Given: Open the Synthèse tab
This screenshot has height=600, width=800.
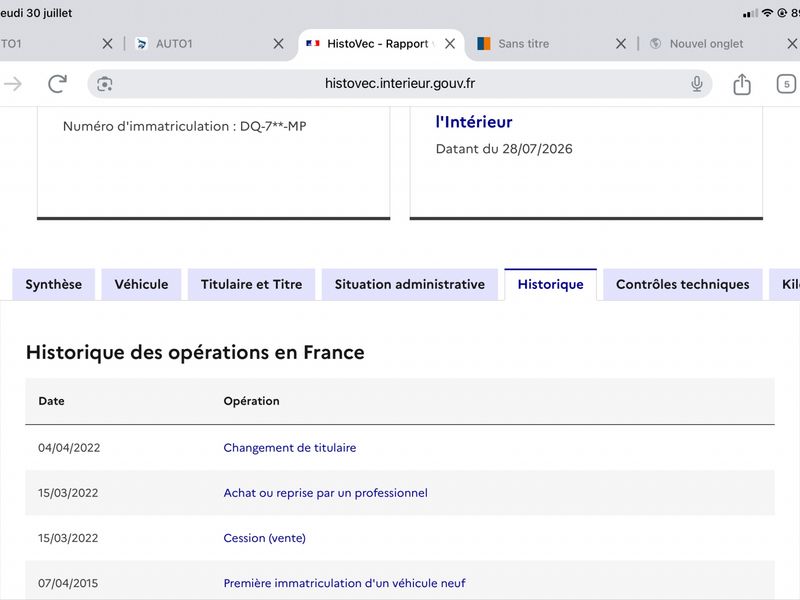Looking at the screenshot, I should point(54,284).
